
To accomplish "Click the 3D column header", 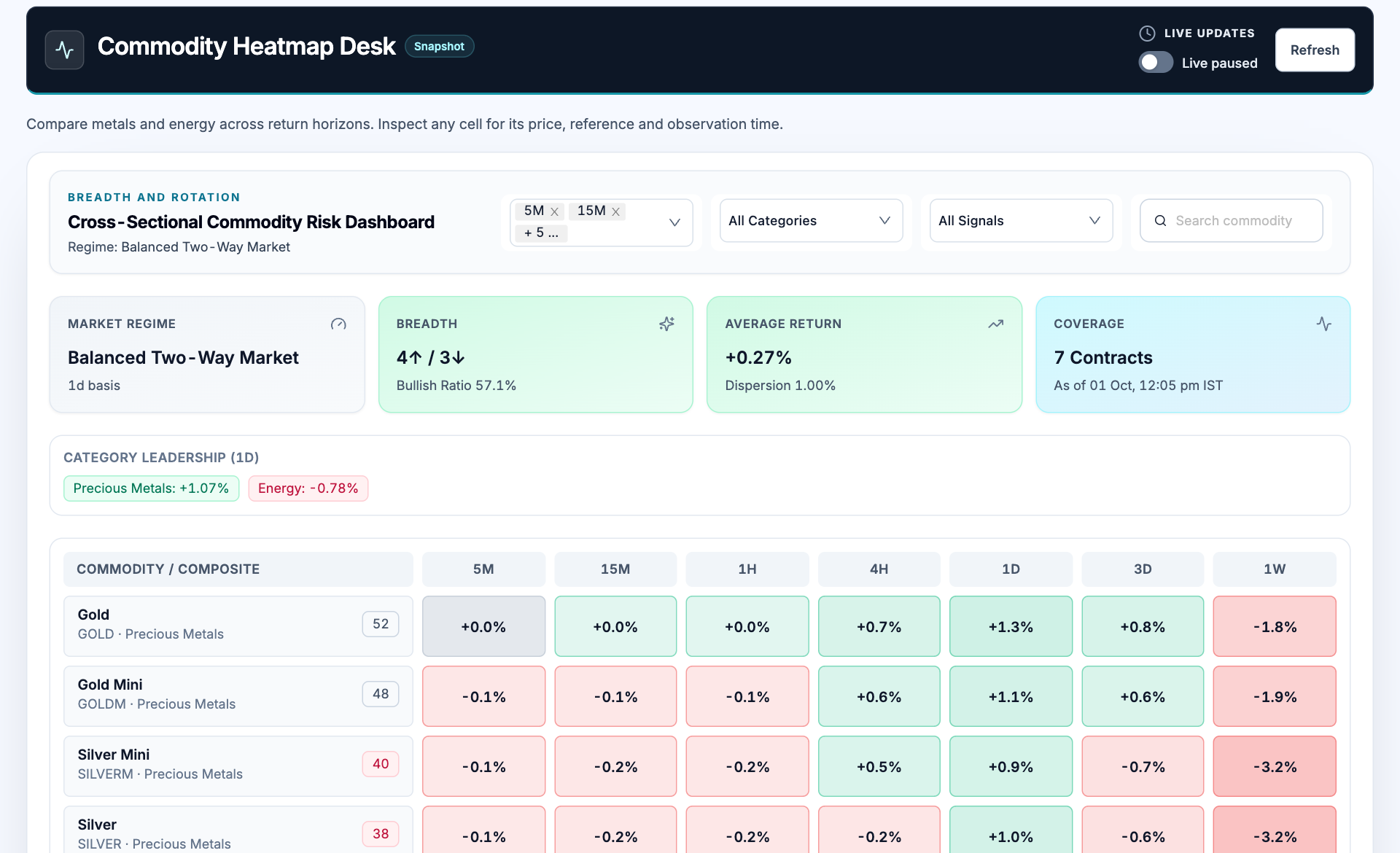I will point(1143,569).
